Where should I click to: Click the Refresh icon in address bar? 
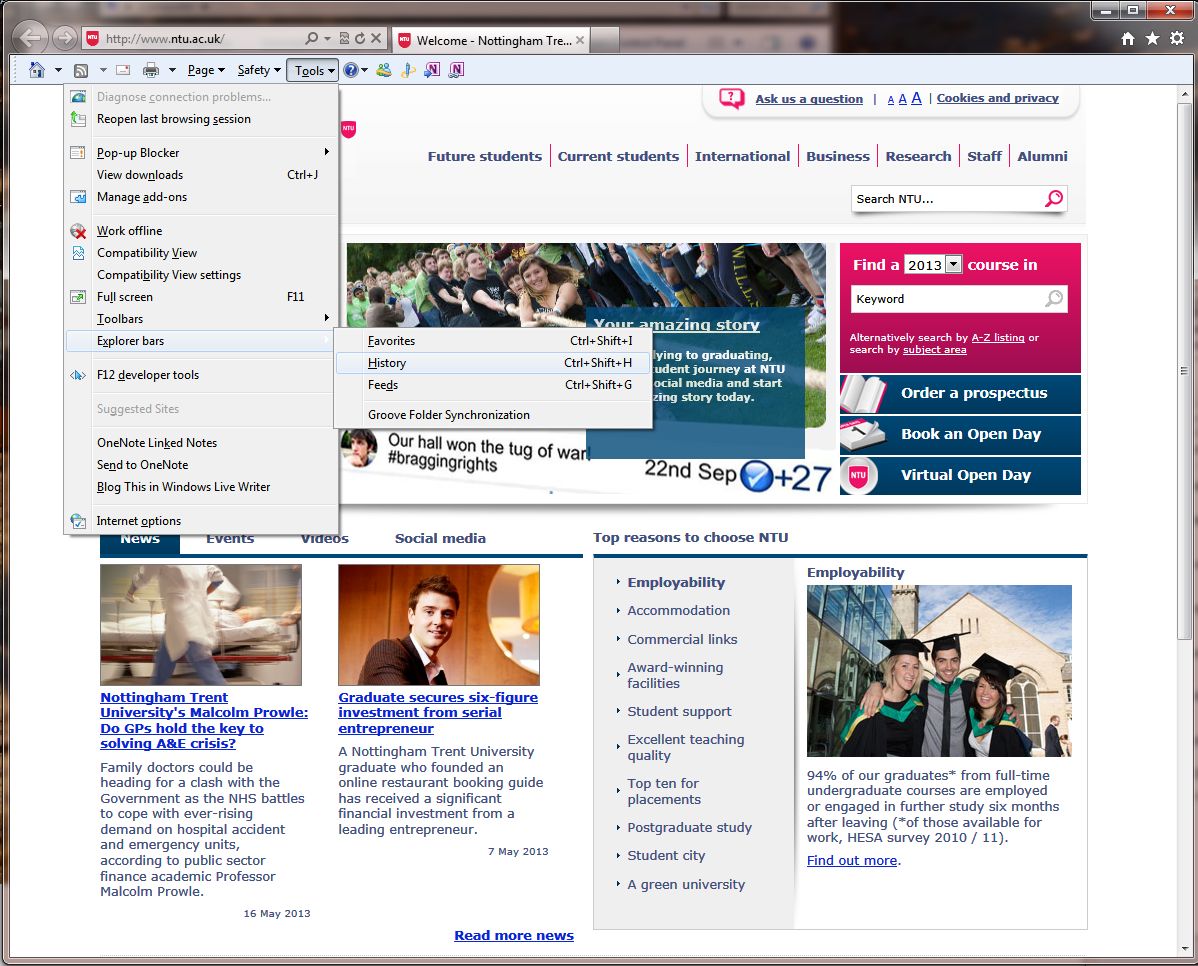coord(359,39)
